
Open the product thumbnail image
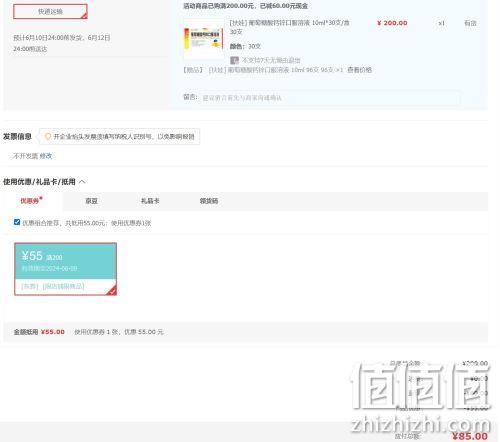click(204, 39)
